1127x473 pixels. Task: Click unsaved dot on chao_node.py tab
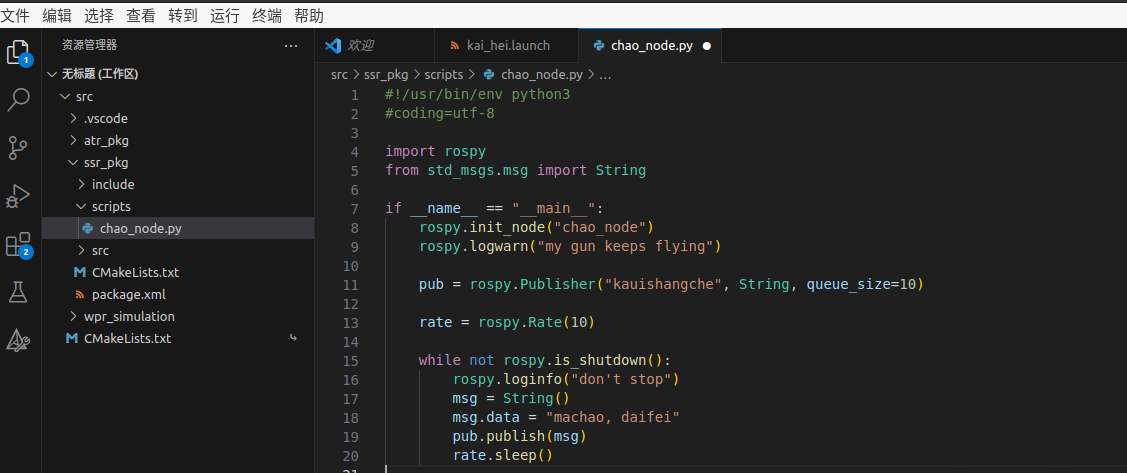tap(707, 46)
